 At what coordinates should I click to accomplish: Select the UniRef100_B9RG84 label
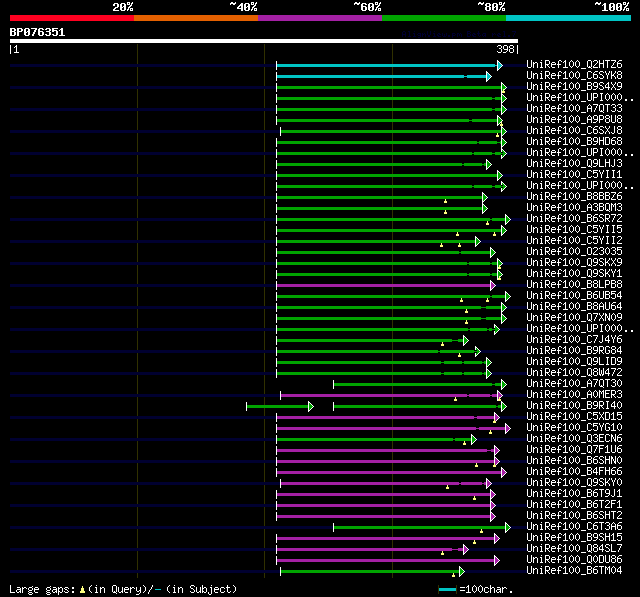574,351
